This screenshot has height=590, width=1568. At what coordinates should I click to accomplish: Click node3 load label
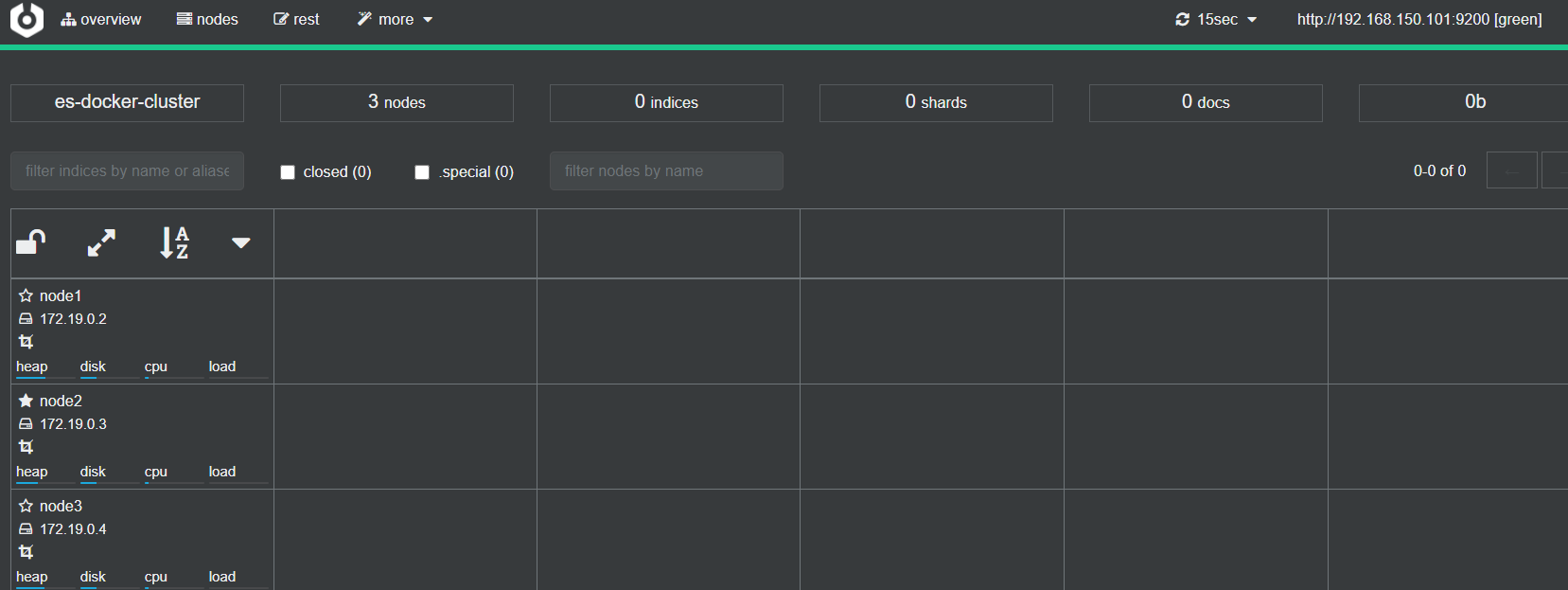[222, 576]
